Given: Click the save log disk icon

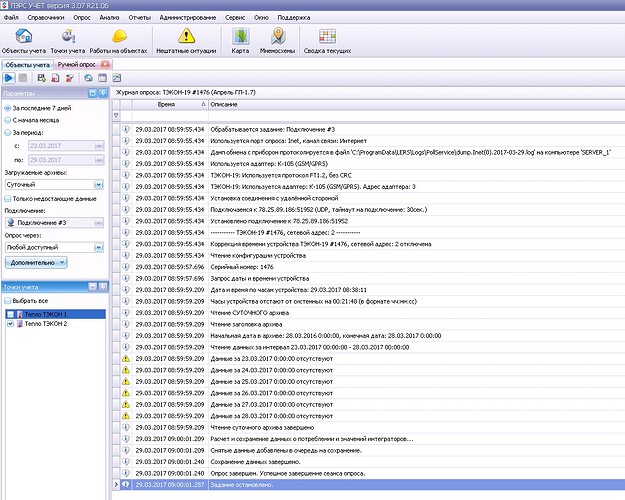Looking at the screenshot, I should point(41,78).
